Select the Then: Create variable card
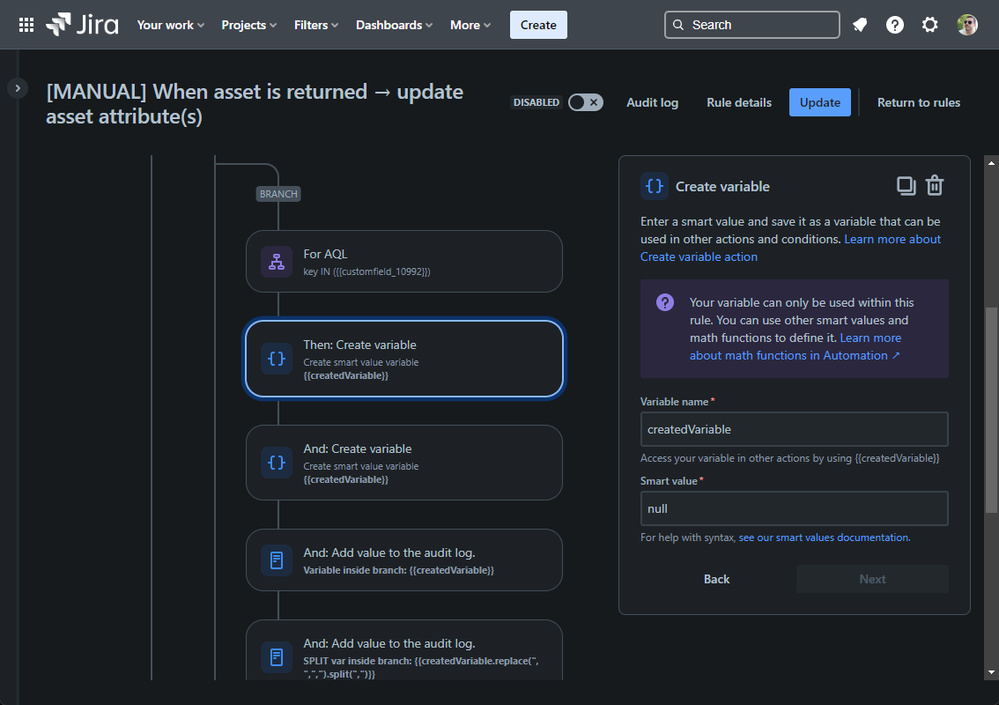The image size is (999, 705). click(x=404, y=359)
